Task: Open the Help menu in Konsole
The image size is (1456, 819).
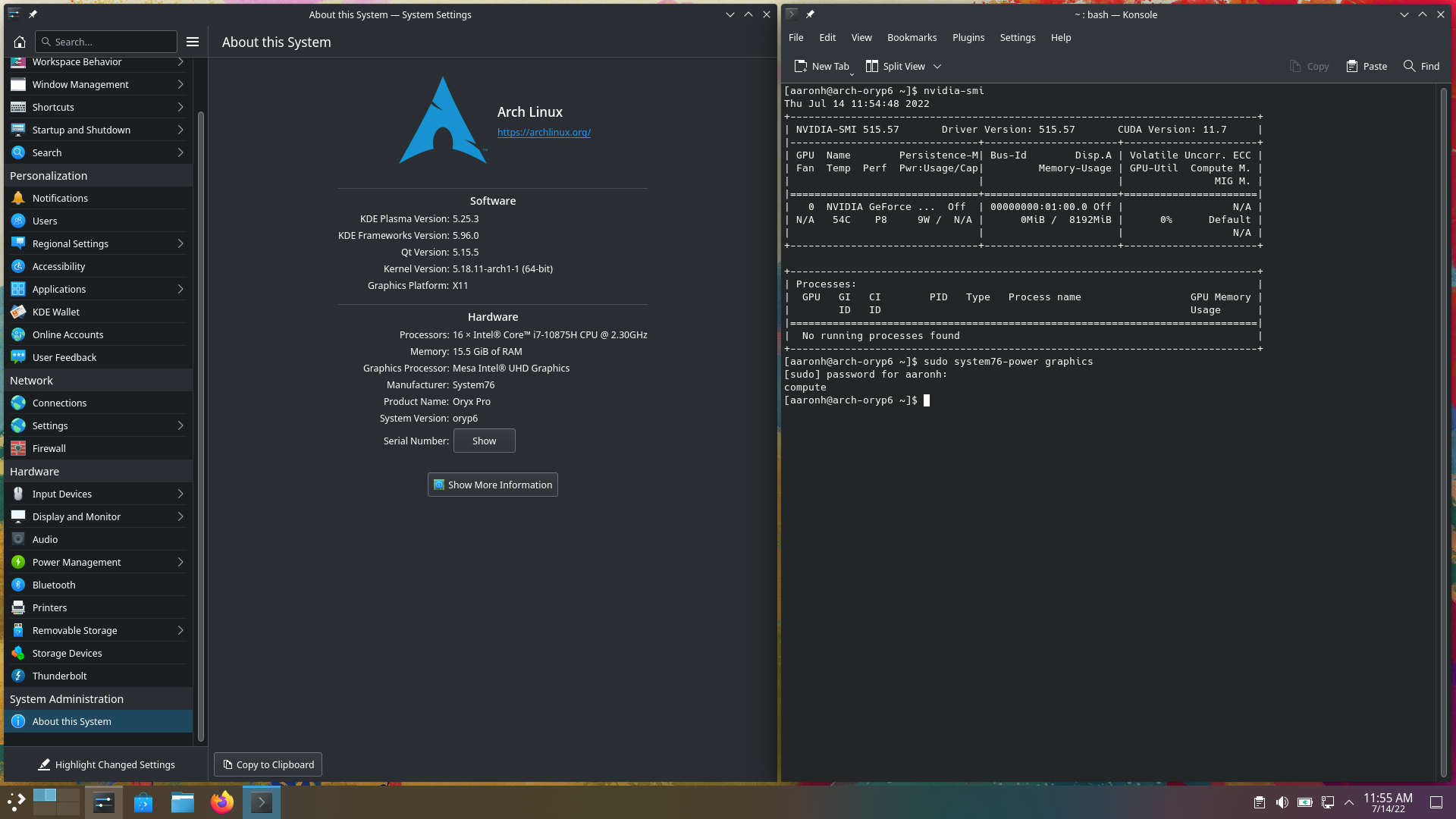Action: (x=1061, y=37)
